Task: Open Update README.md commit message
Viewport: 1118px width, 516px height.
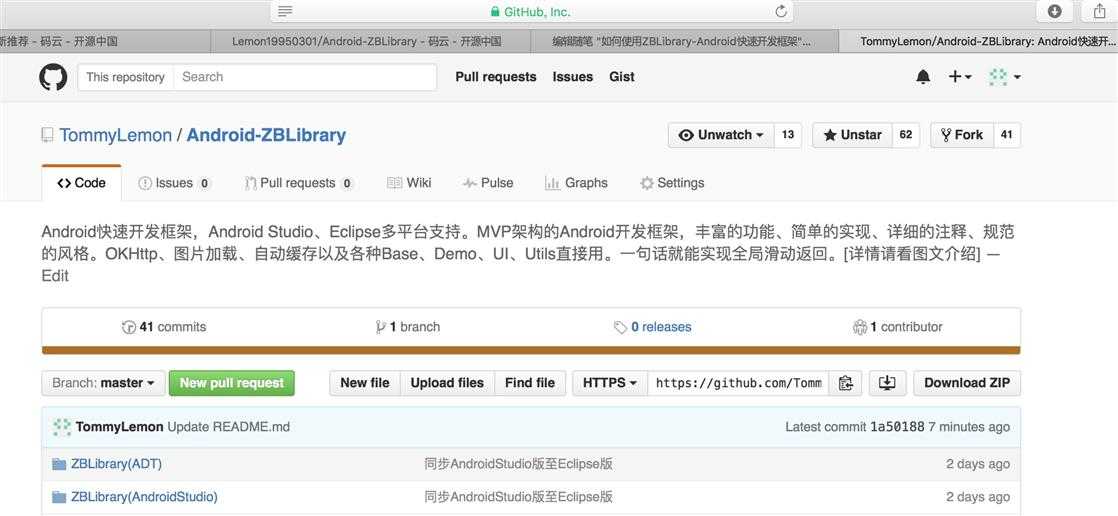Action: click(229, 427)
